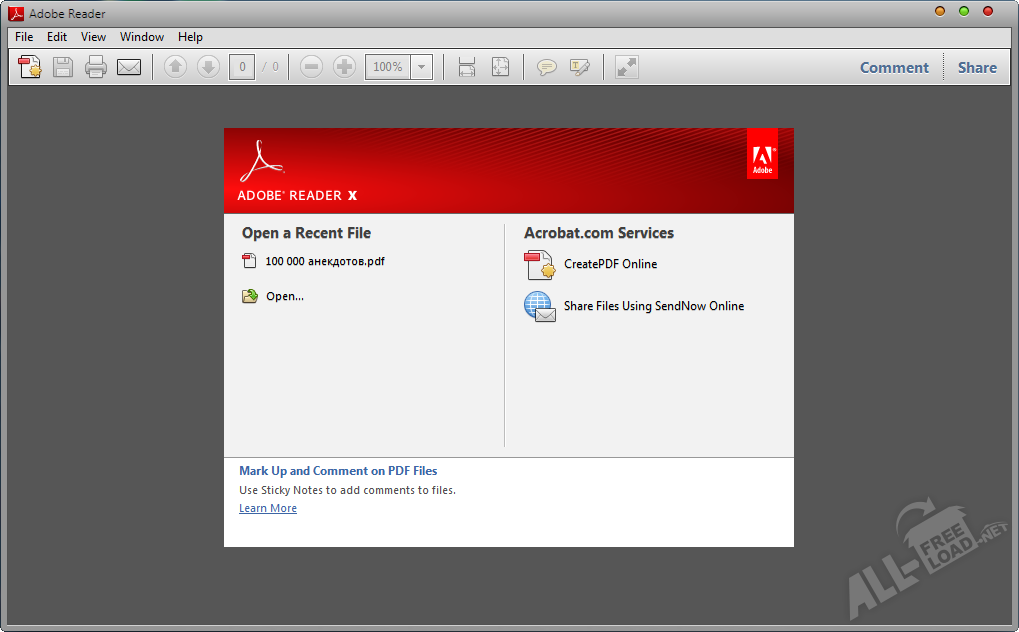Image resolution: width=1019 pixels, height=632 pixels.
Task: Select the fit width scrolling icon
Action: point(467,67)
